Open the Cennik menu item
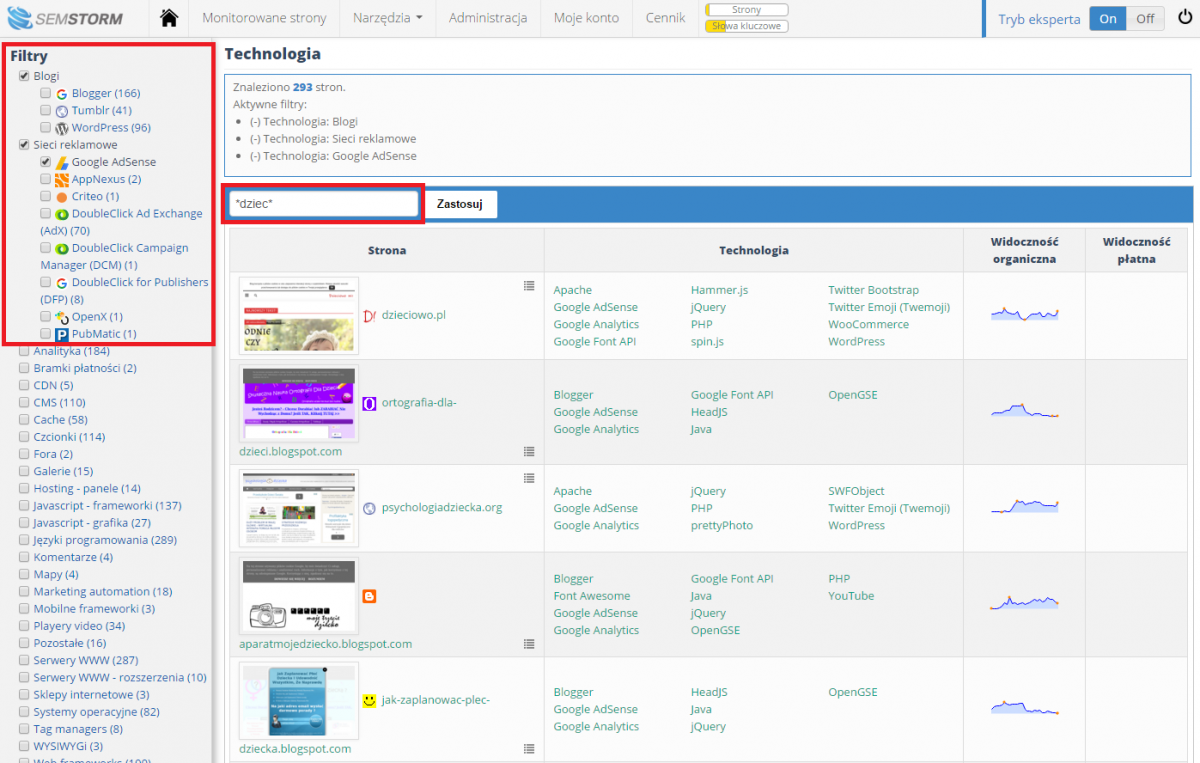Viewport: 1200px width, 763px height. pos(666,18)
